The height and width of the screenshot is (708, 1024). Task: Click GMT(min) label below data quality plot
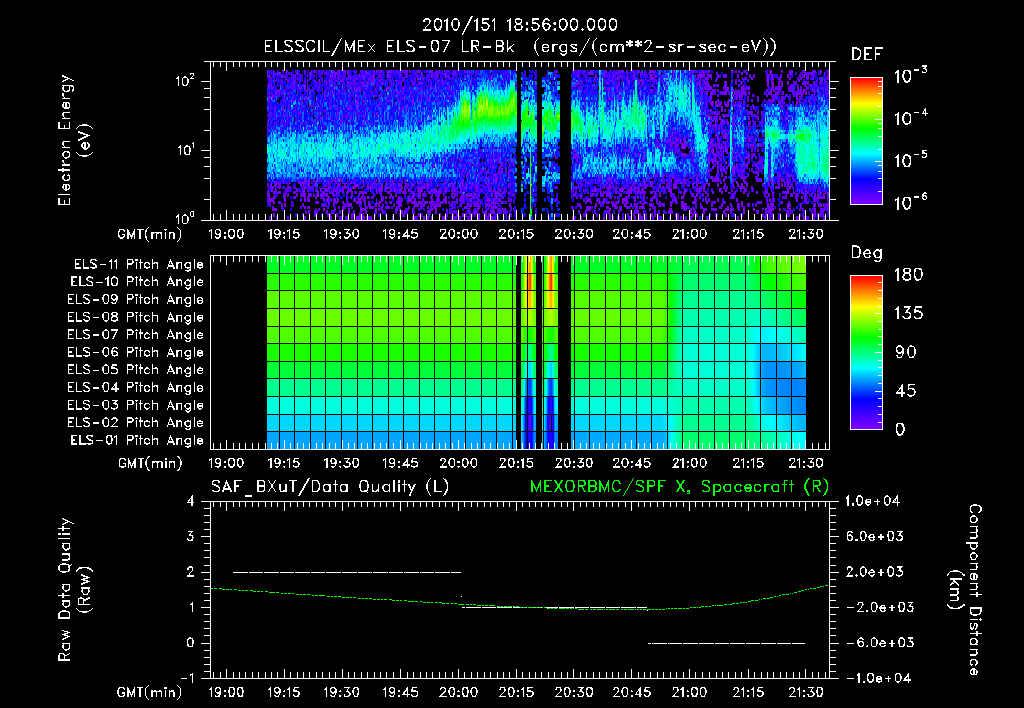click(x=150, y=692)
